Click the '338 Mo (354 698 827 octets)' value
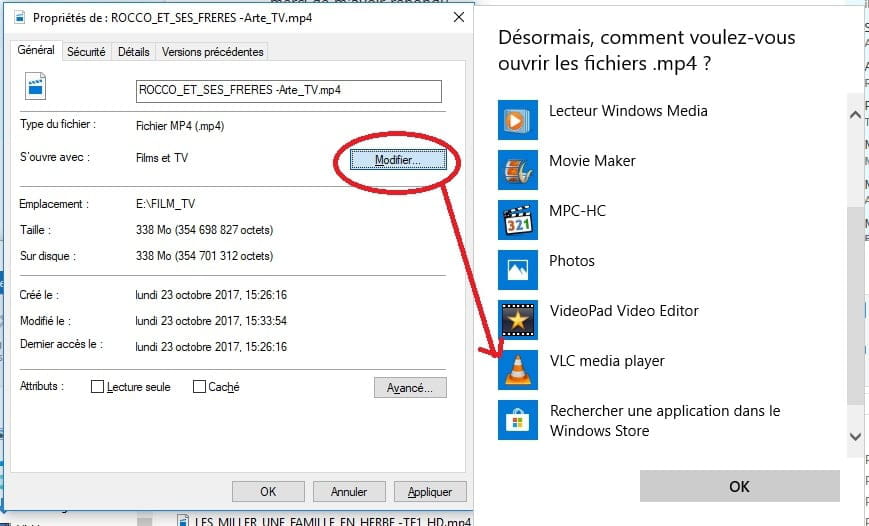The image size is (869, 526). click(205, 229)
